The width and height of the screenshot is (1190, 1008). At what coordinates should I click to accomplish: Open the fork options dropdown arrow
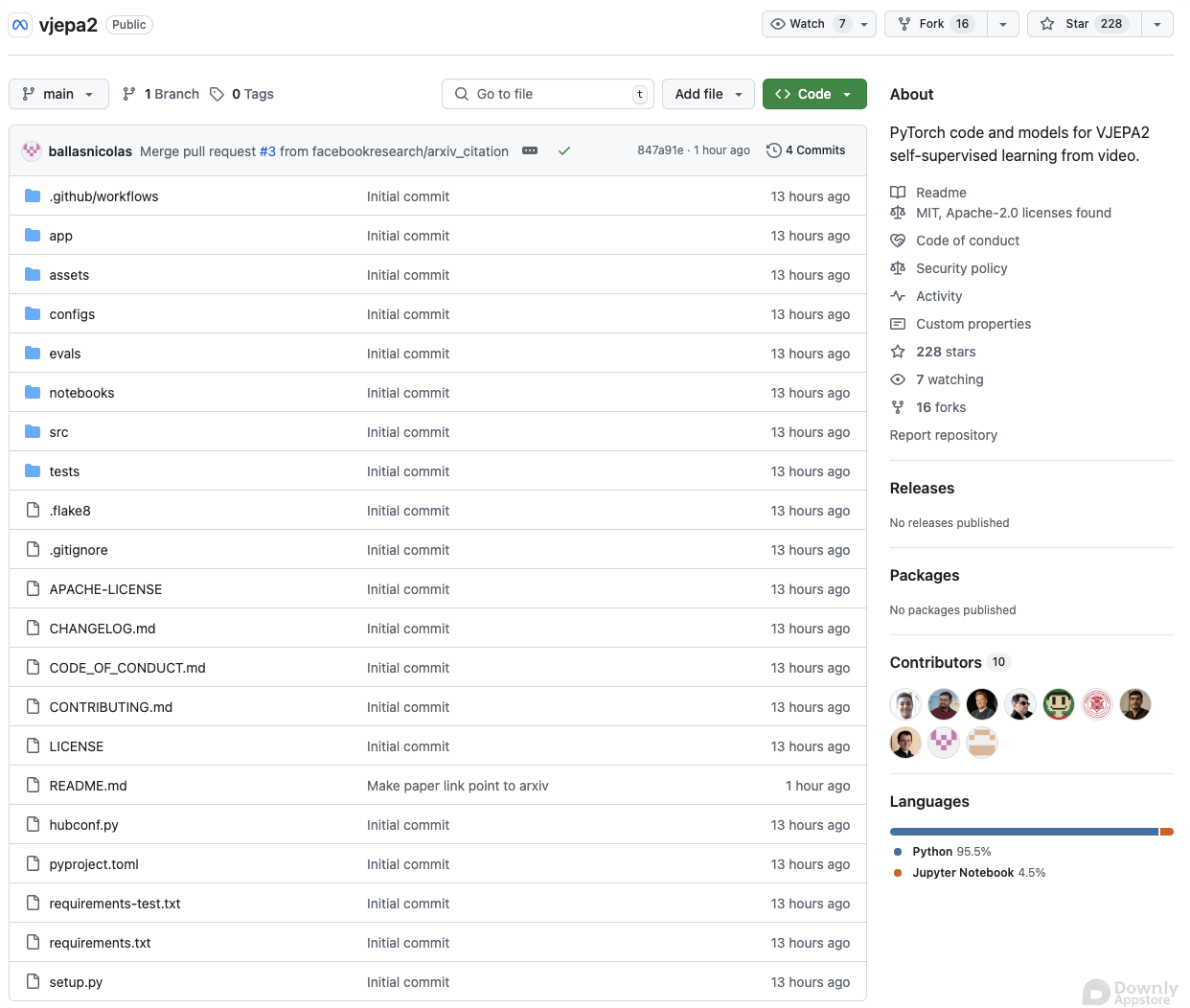1002,24
